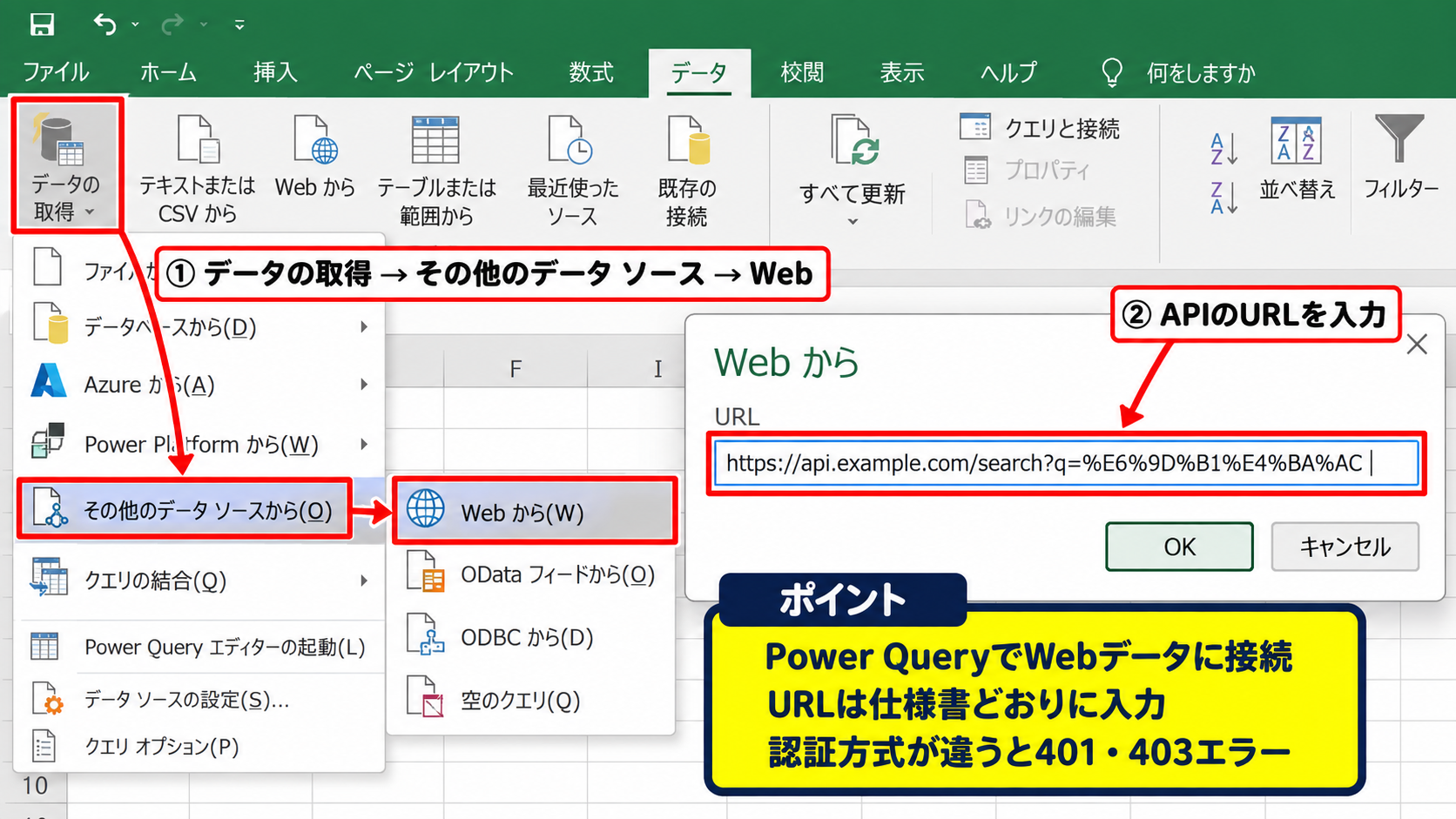Switch to the ホーム ribbon tab
The image size is (1456, 819).
pyautogui.click(x=168, y=72)
